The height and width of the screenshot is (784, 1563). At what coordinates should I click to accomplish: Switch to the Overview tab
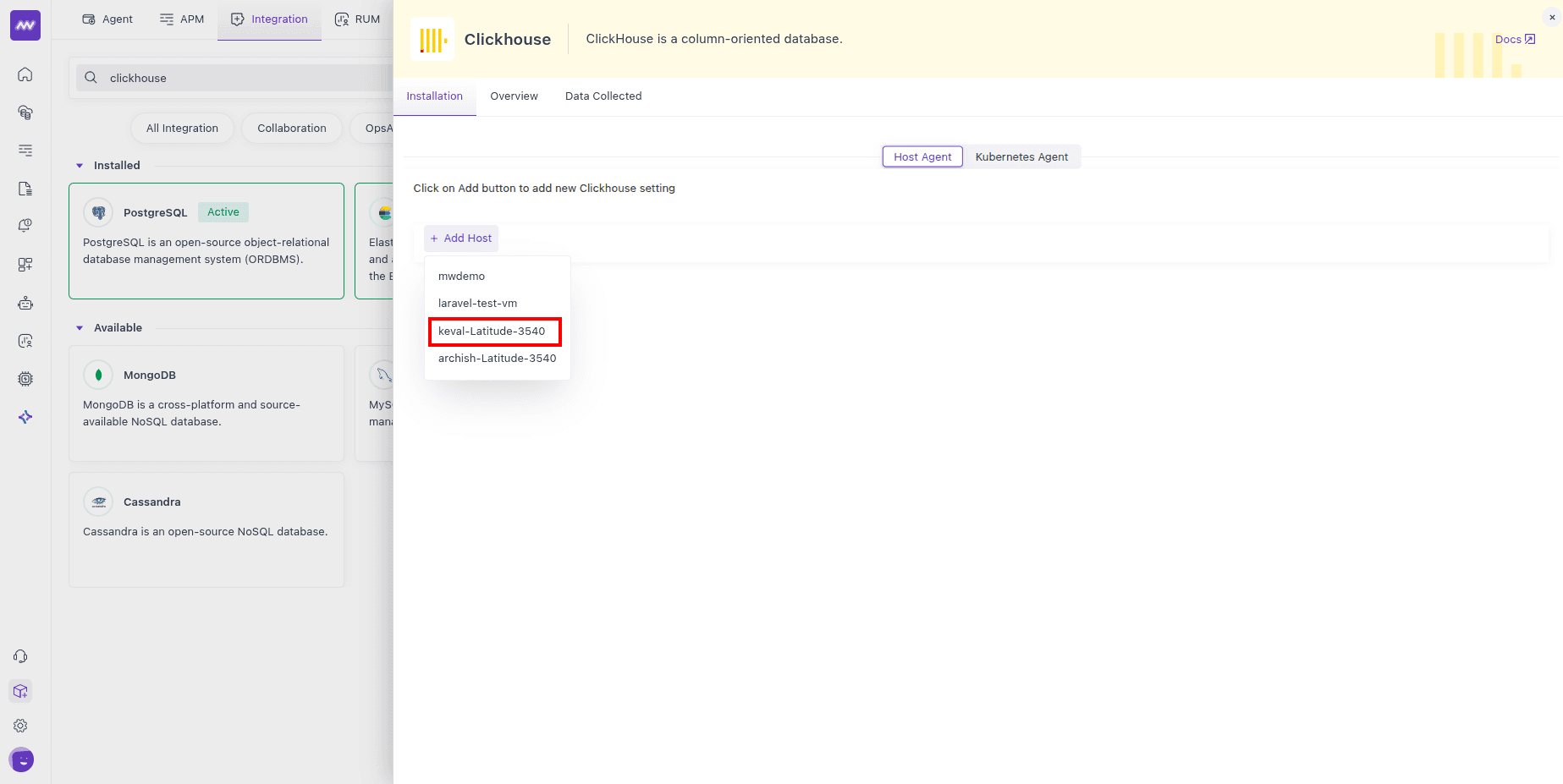pos(514,96)
